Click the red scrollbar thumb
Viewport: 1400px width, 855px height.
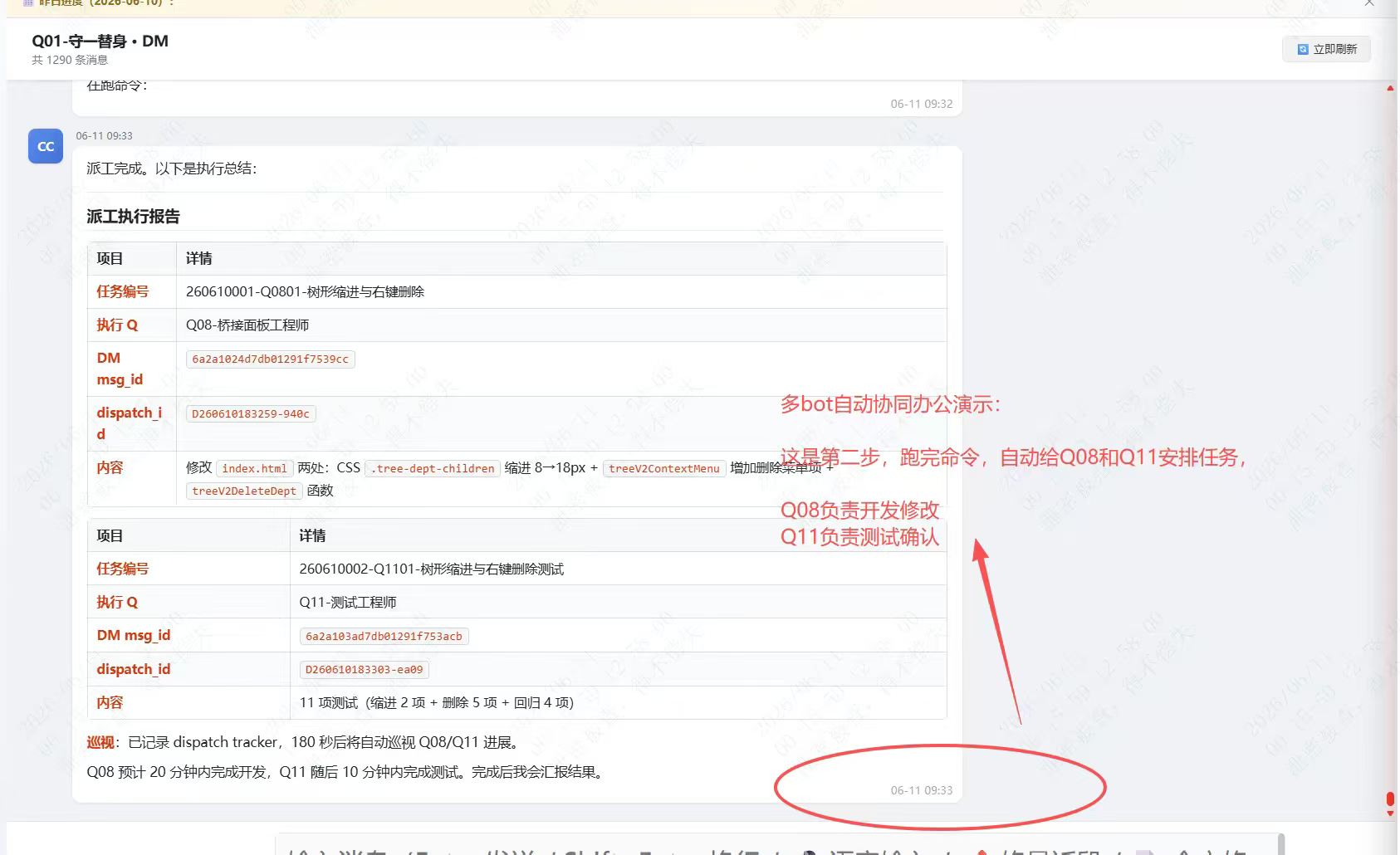click(x=1390, y=799)
